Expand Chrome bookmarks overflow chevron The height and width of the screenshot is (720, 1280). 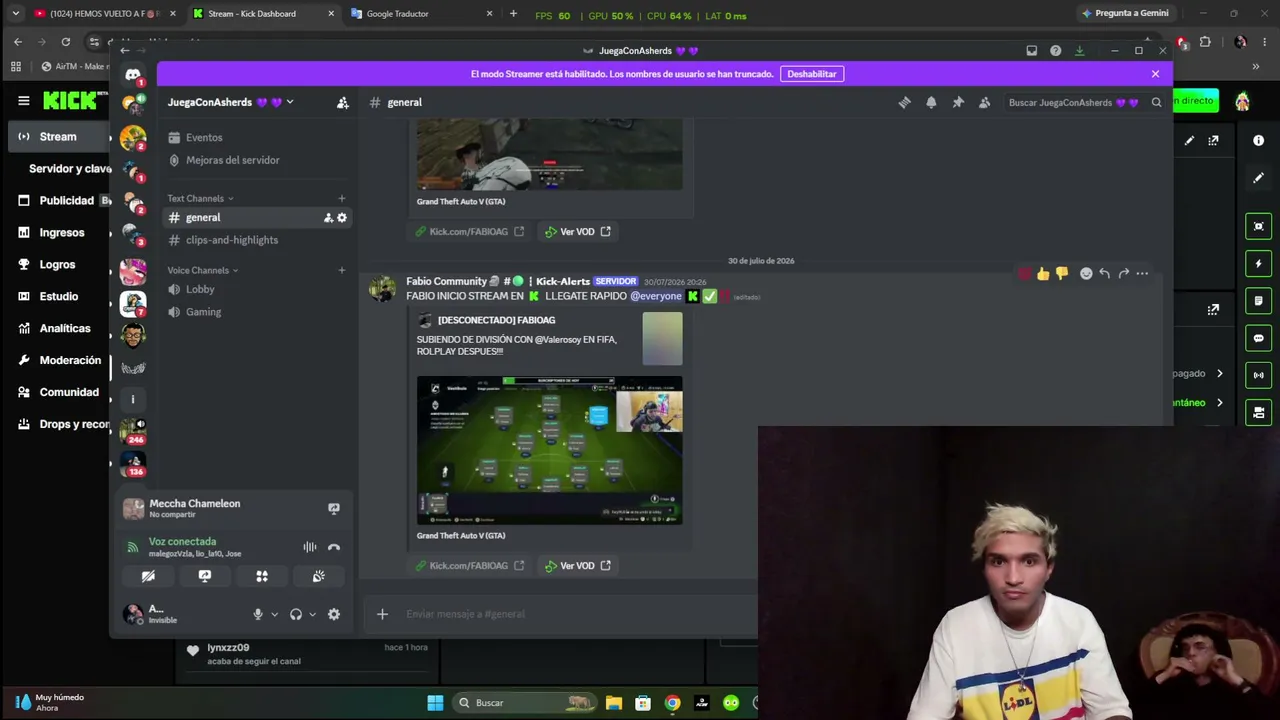[1256, 67]
